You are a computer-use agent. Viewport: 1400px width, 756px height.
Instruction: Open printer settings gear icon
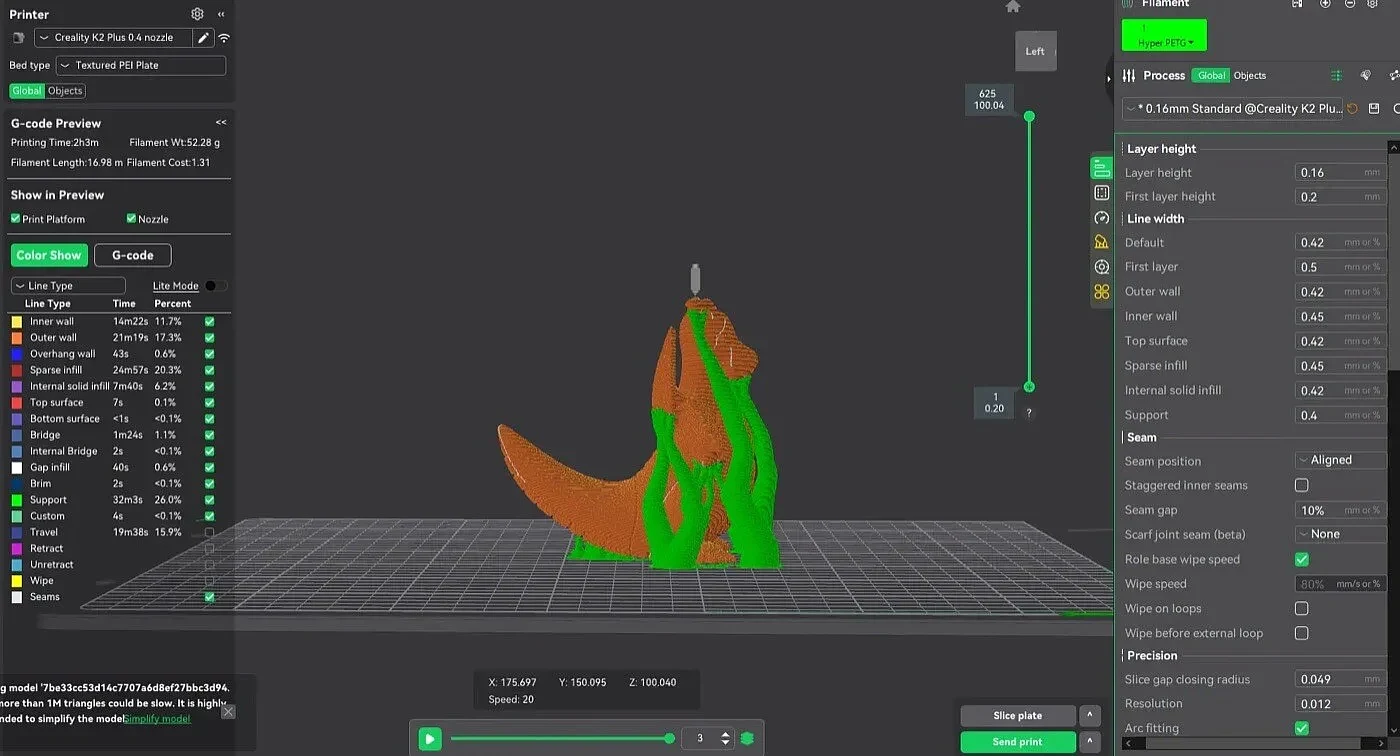[197, 14]
